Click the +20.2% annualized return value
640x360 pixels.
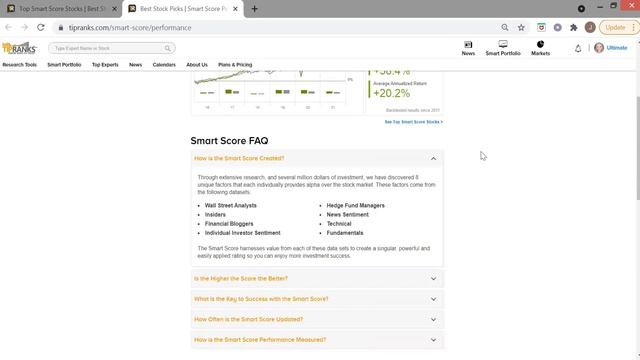pos(391,93)
